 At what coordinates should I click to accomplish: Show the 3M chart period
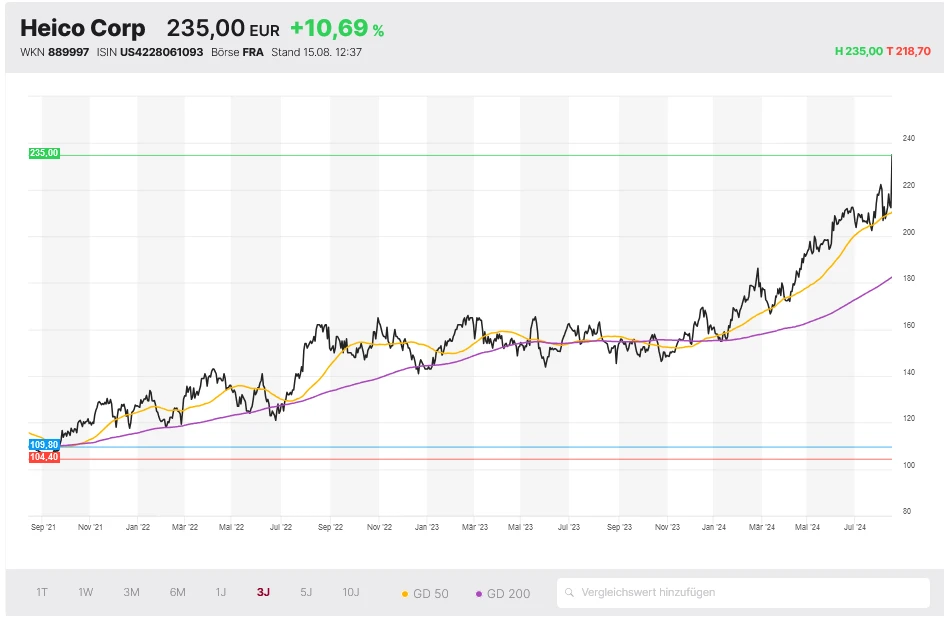[131, 592]
